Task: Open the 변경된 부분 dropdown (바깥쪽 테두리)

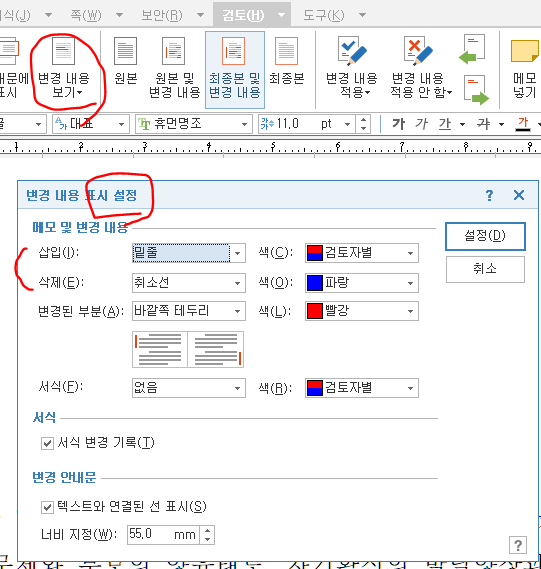Action: 189,311
